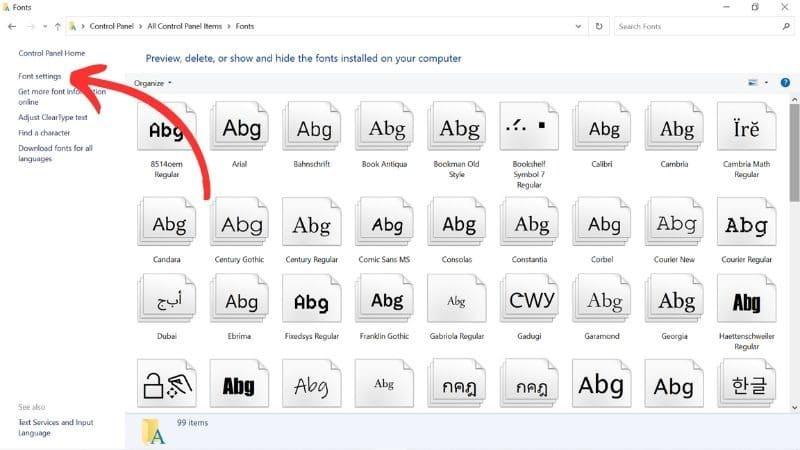Viewport: 800px width, 450px height.
Task: Open the Book Antiqua font
Action: click(x=384, y=127)
